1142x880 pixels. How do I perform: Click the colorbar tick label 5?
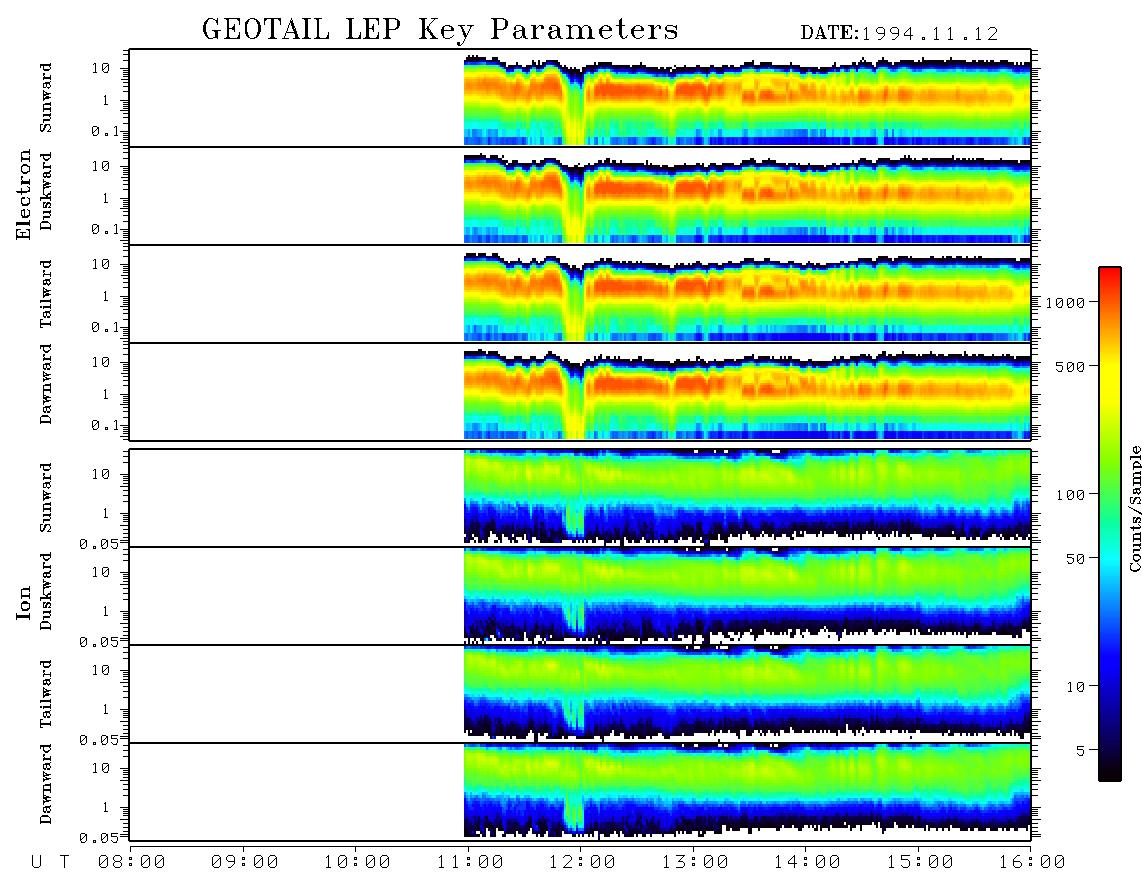click(x=1080, y=750)
